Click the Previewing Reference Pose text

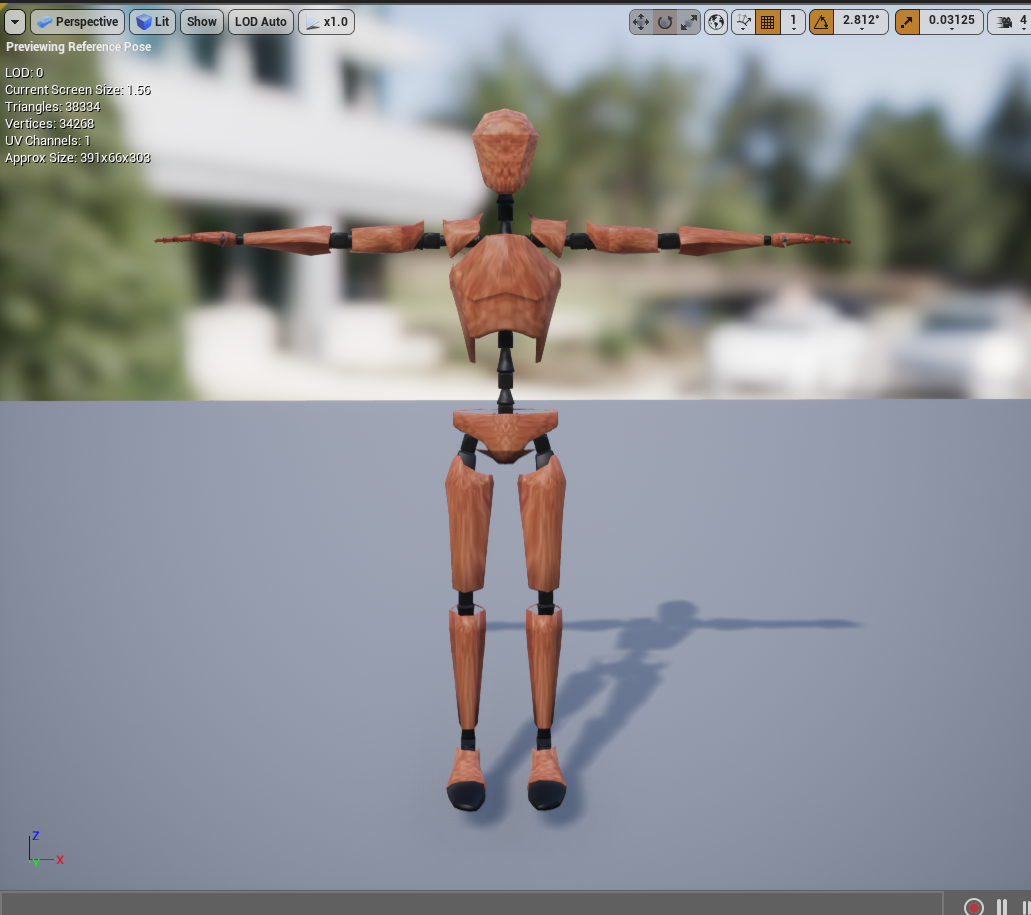[x=79, y=47]
